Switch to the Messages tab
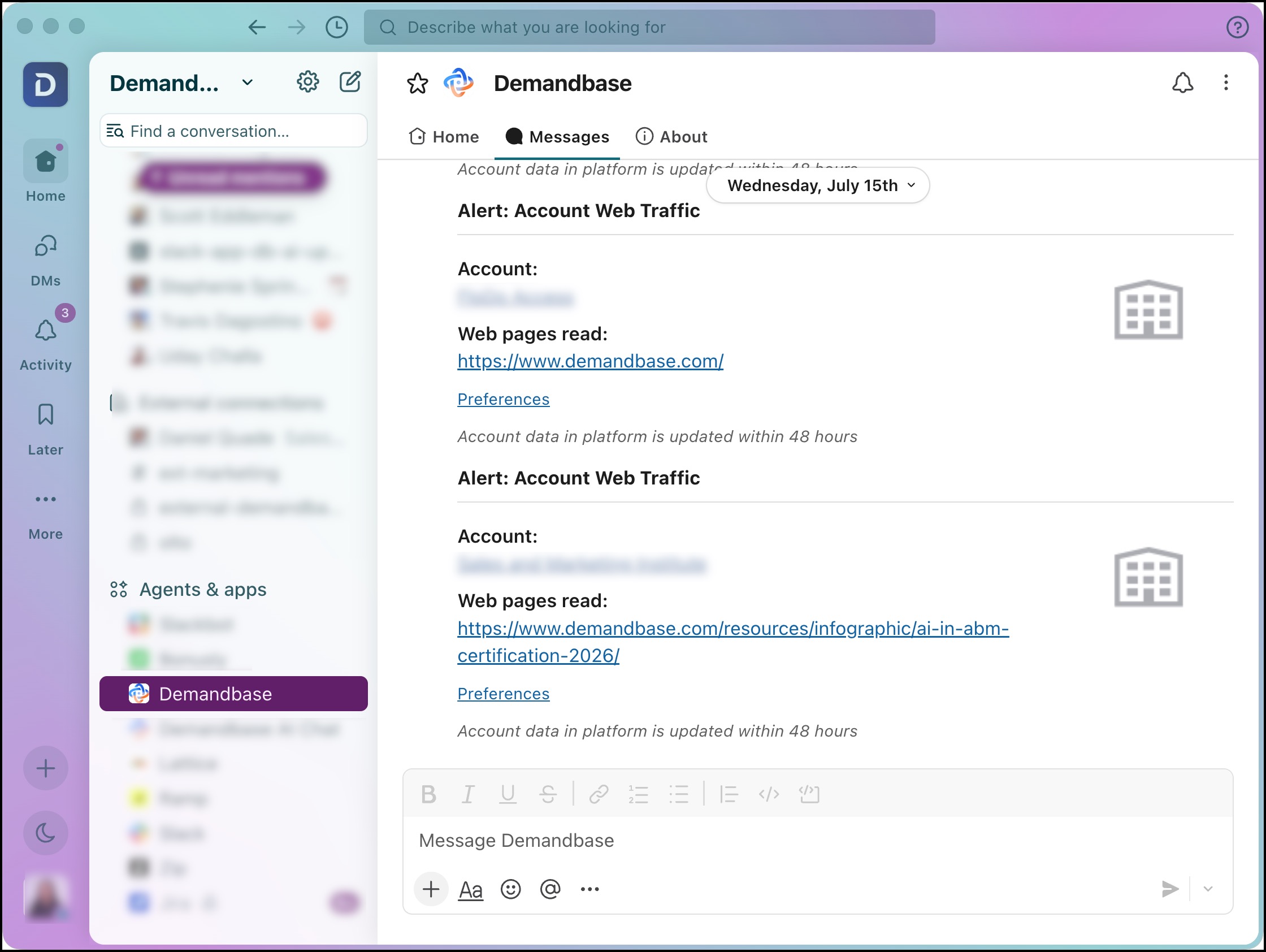Viewport: 1266px width, 952px height. tap(557, 137)
